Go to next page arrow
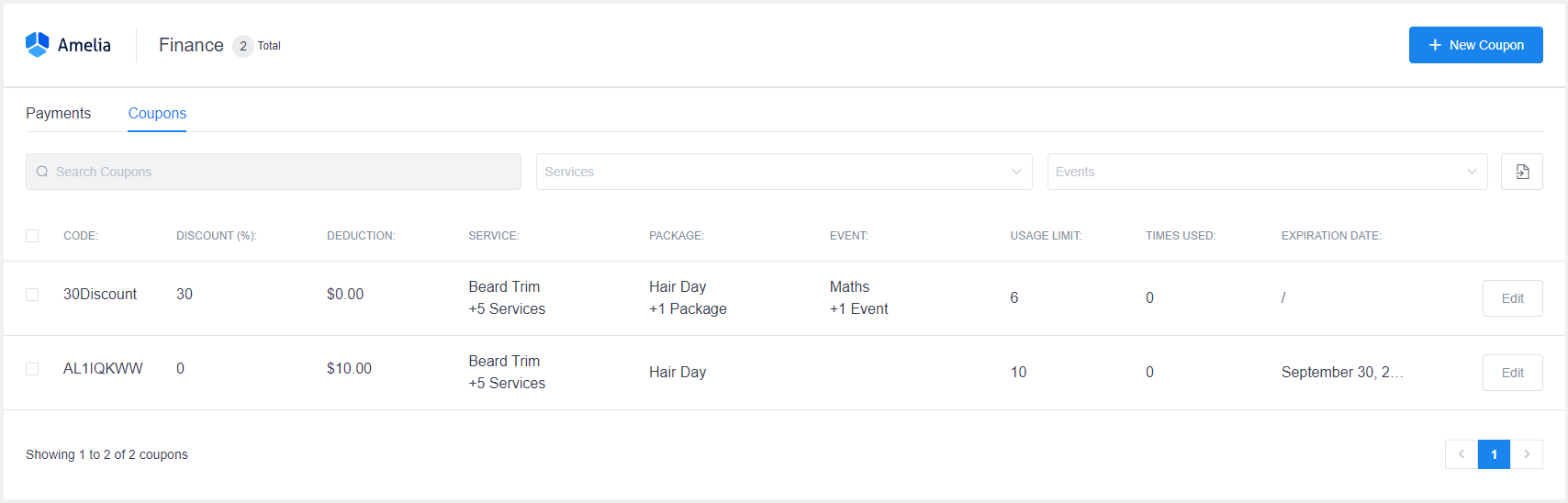Viewport: 1568px width, 503px height. tap(1527, 454)
